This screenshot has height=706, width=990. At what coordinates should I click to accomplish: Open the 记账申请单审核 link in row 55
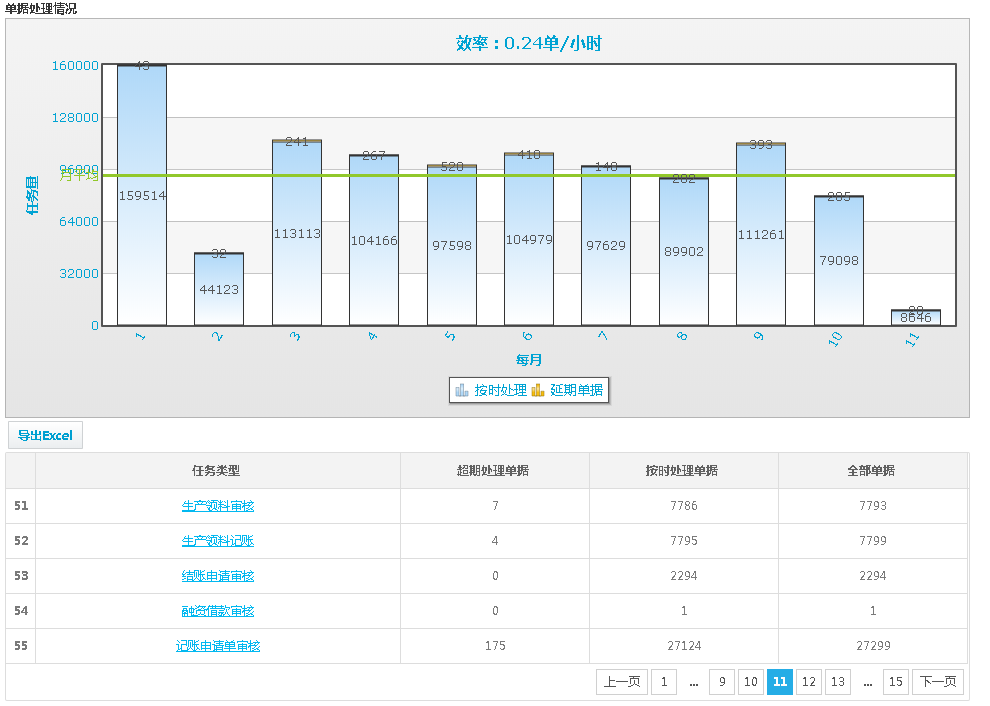point(218,646)
